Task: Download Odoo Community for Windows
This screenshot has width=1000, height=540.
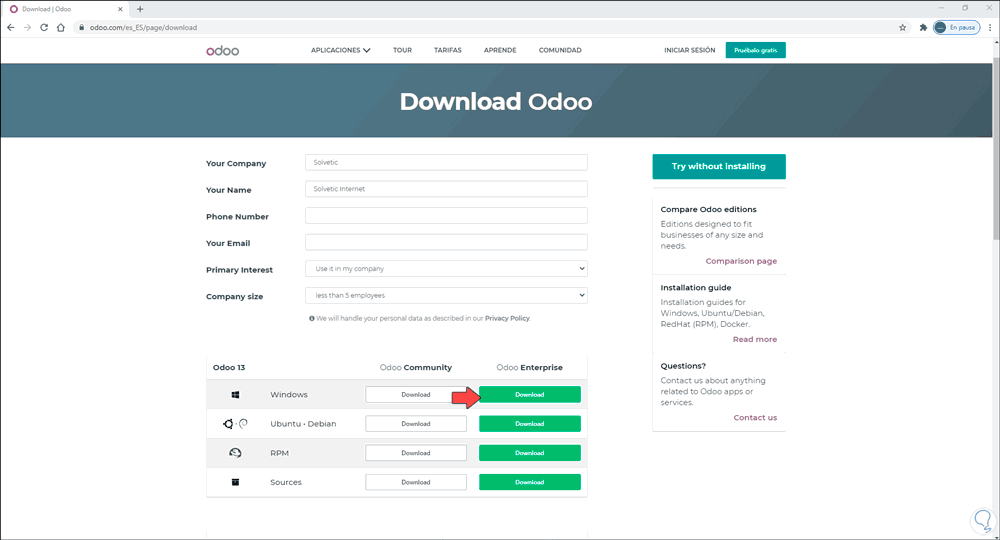Action: point(416,395)
